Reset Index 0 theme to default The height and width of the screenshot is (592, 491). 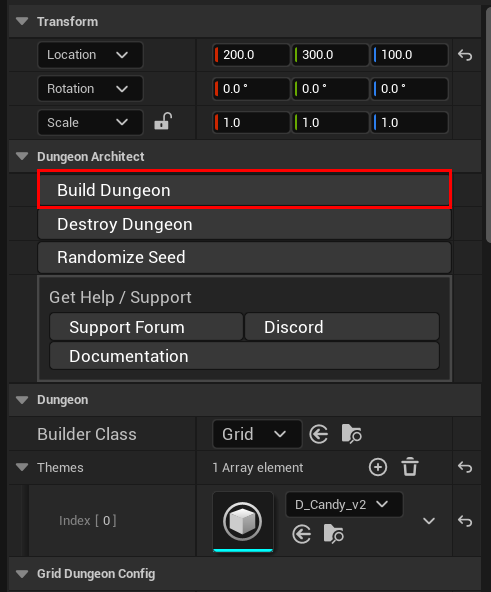465,521
